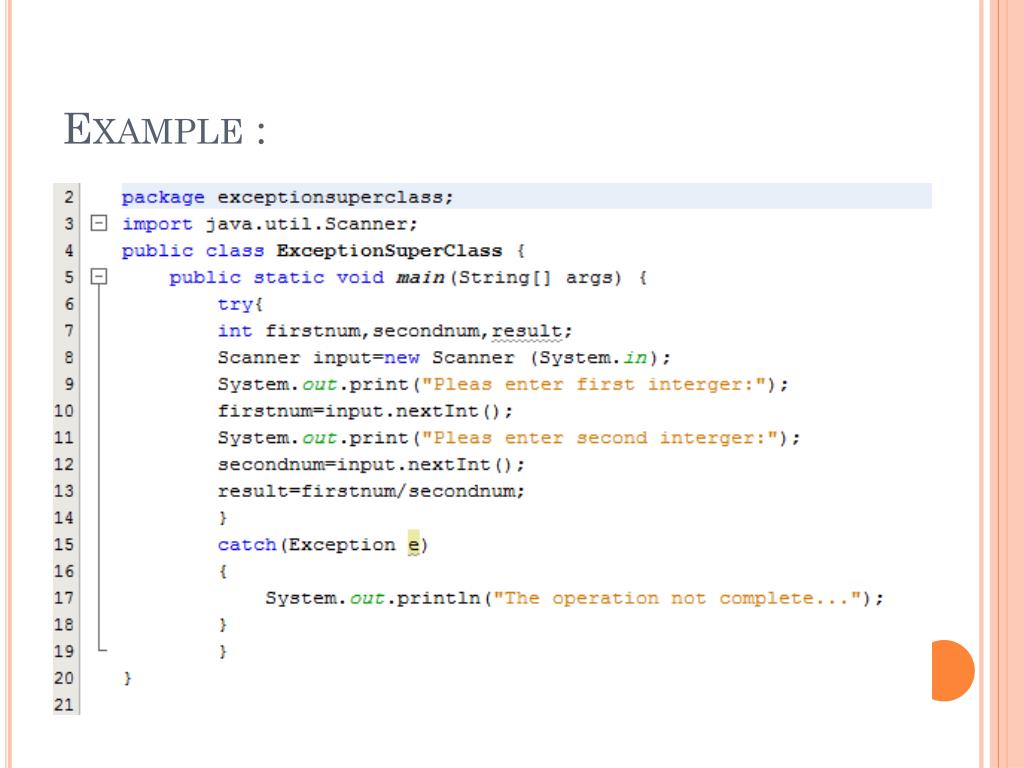The height and width of the screenshot is (768, 1024).
Task: Click the 'catch' keyword on line 15
Action: pos(247,545)
